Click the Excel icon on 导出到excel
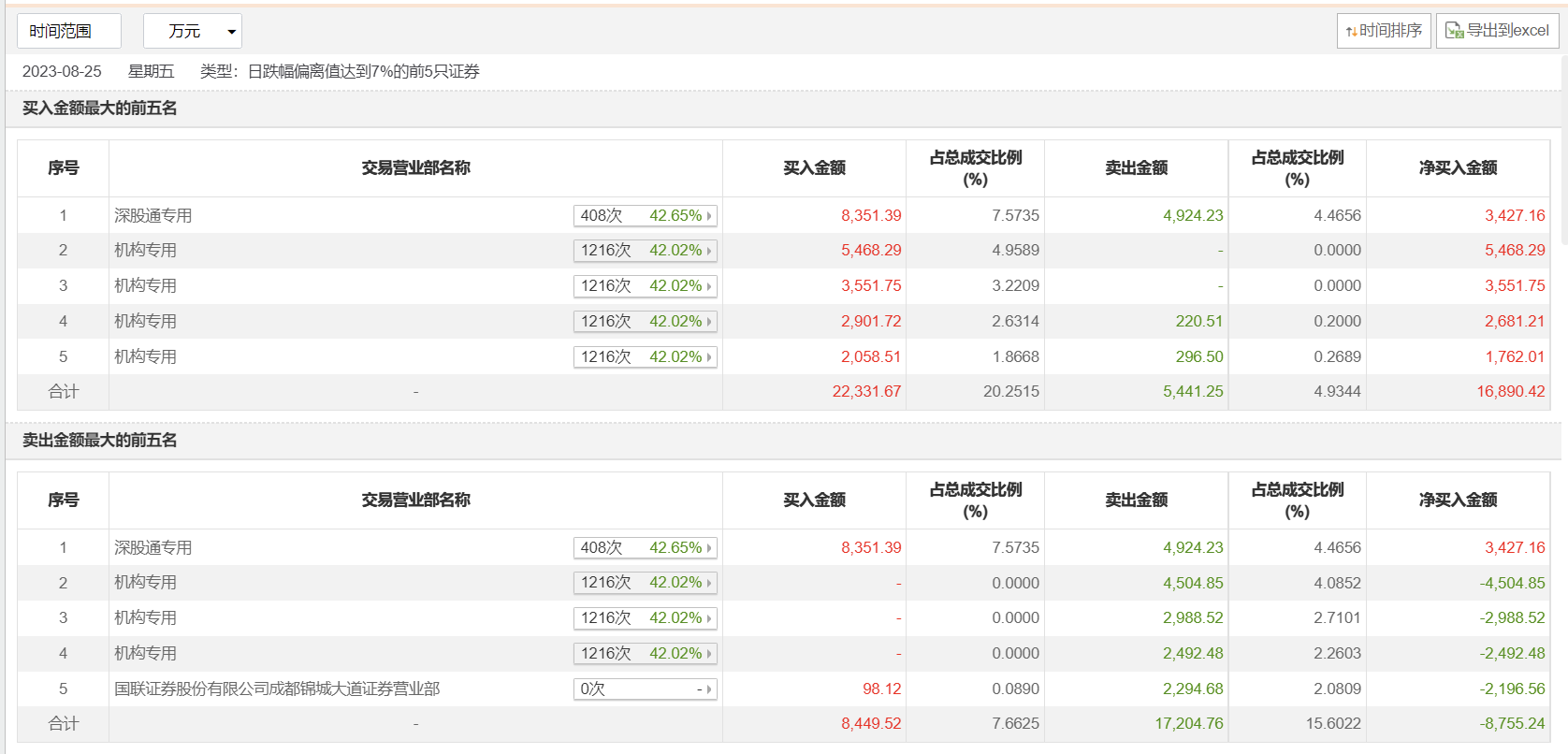1568x754 pixels. pyautogui.click(x=1454, y=31)
